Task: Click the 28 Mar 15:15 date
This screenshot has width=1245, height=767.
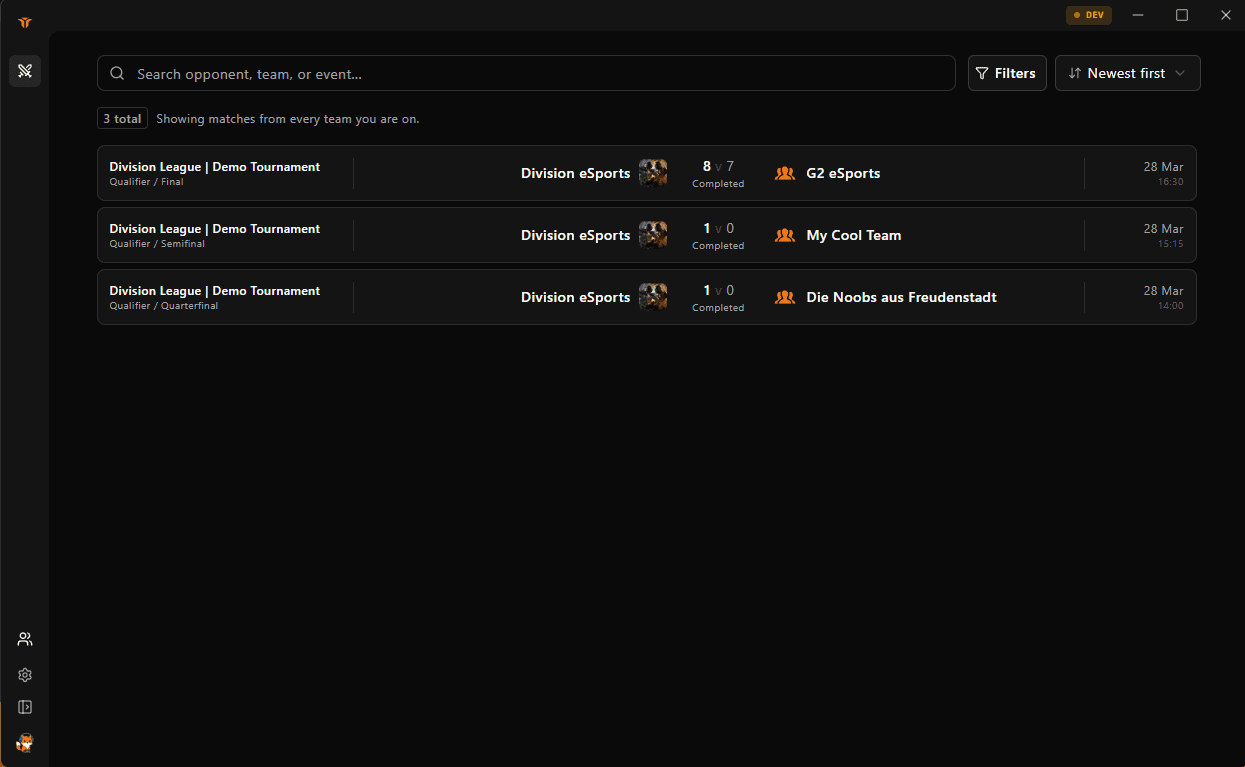Action: tap(1163, 235)
